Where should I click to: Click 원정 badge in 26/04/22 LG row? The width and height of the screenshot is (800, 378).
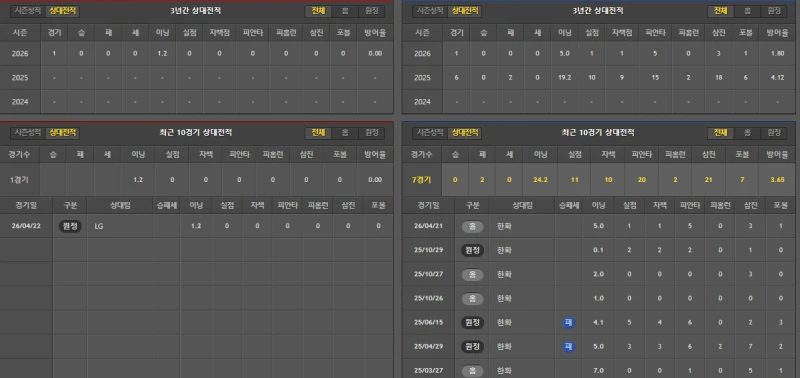(x=70, y=226)
